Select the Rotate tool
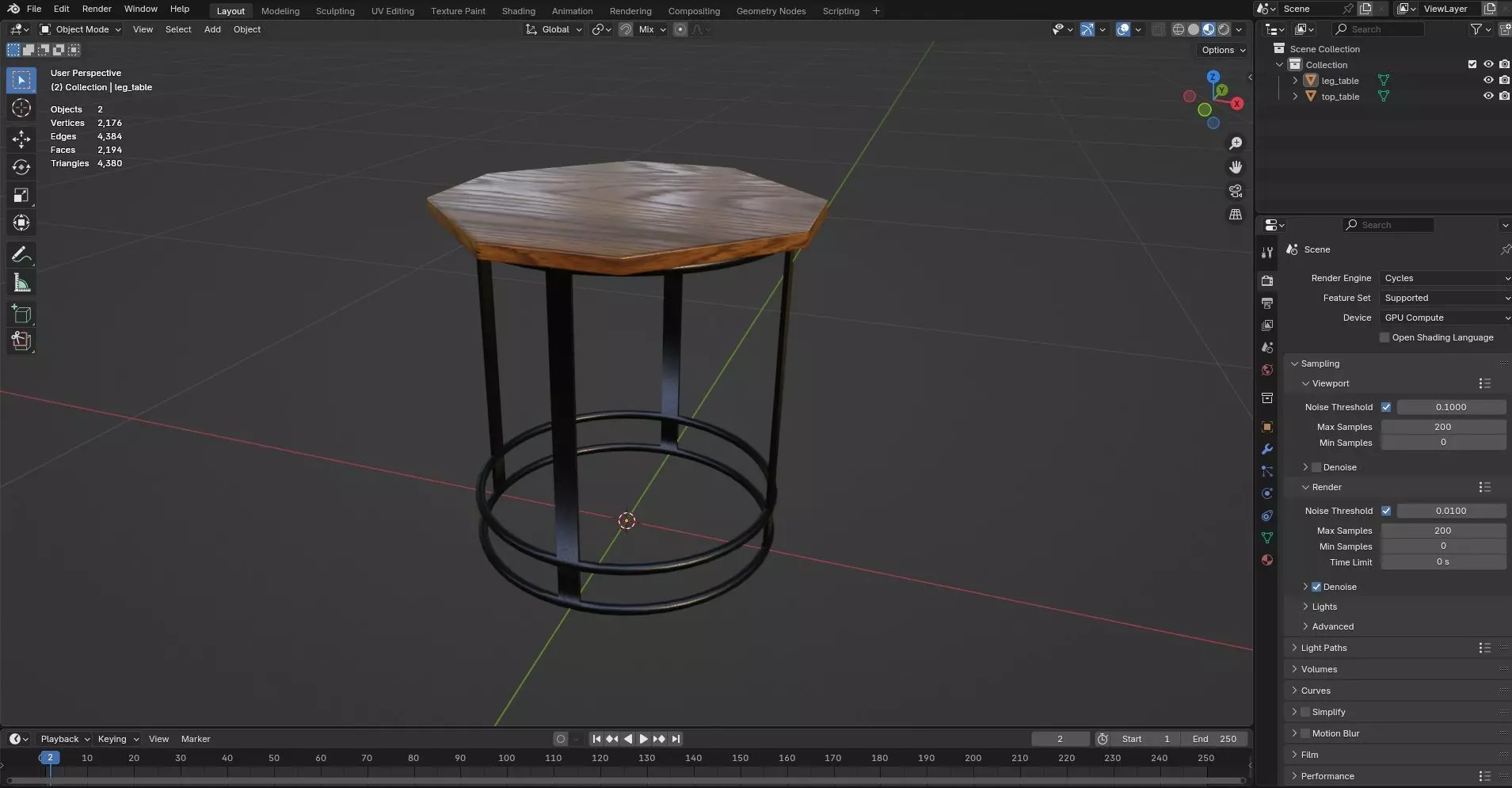1512x788 pixels. click(x=21, y=167)
